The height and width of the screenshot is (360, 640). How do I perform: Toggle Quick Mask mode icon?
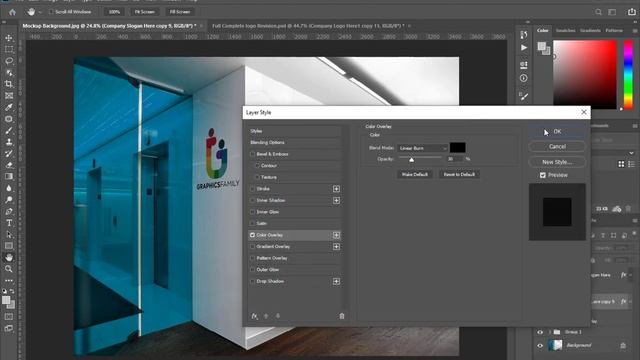[9, 316]
